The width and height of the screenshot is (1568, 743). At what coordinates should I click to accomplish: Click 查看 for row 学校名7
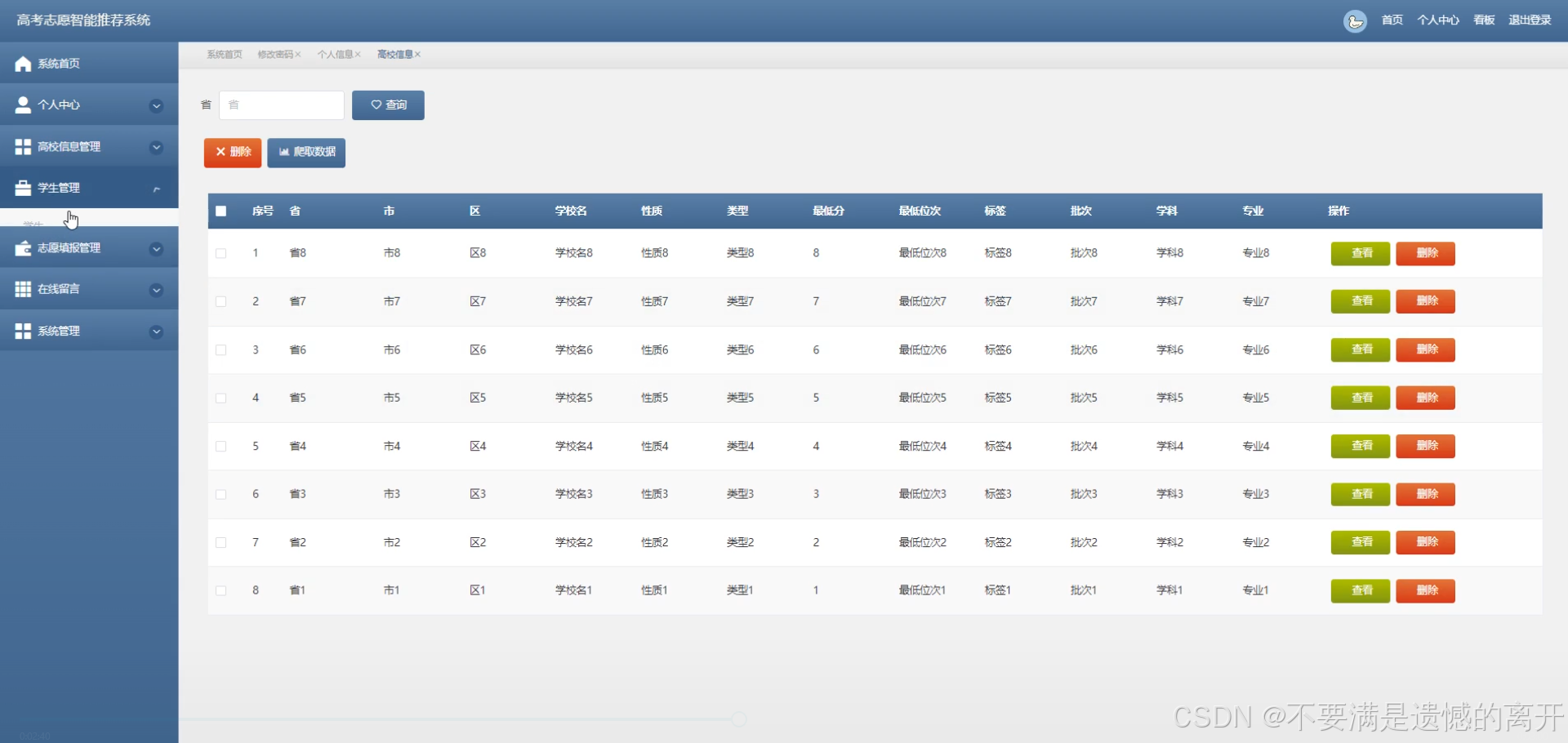point(1361,301)
